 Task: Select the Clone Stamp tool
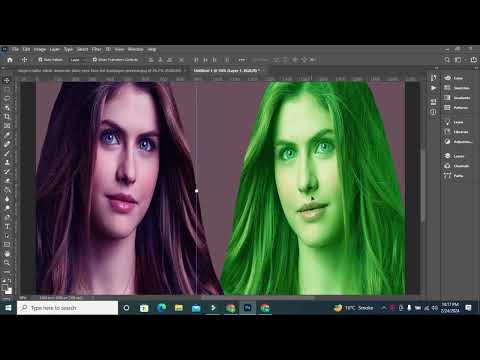pyautogui.click(x=7, y=162)
